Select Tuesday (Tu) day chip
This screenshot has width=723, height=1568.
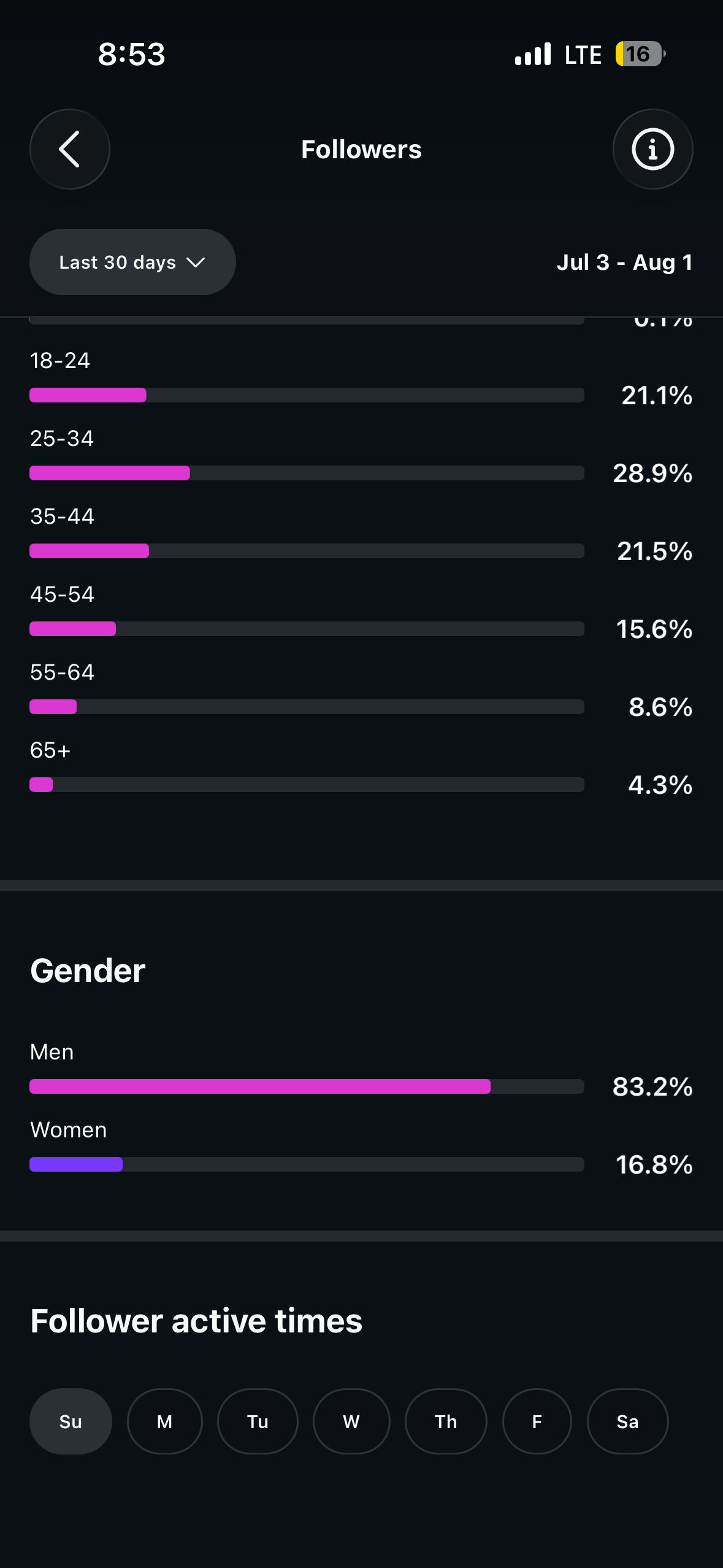258,1421
